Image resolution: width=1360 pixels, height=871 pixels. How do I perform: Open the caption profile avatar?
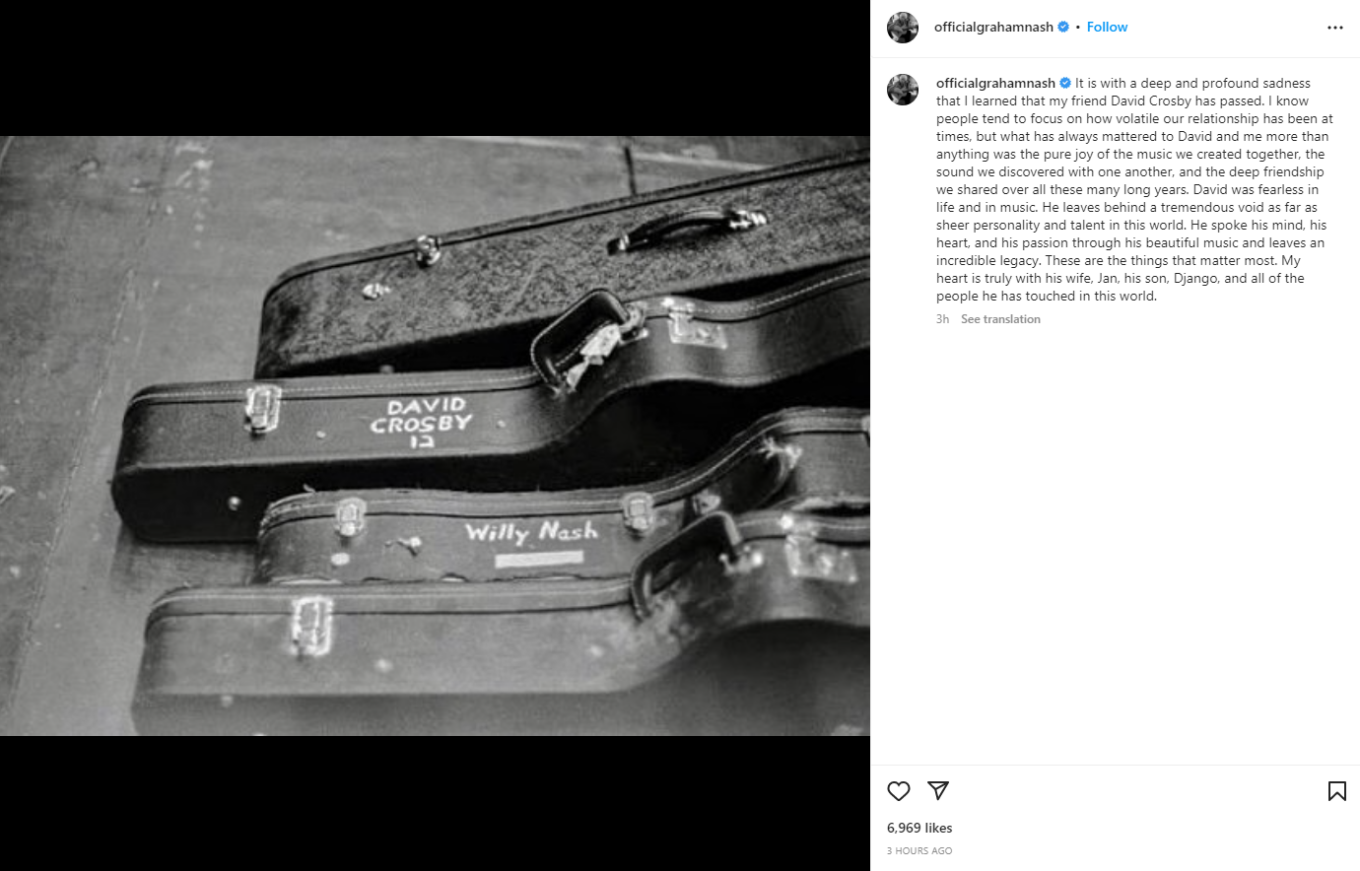pos(903,89)
